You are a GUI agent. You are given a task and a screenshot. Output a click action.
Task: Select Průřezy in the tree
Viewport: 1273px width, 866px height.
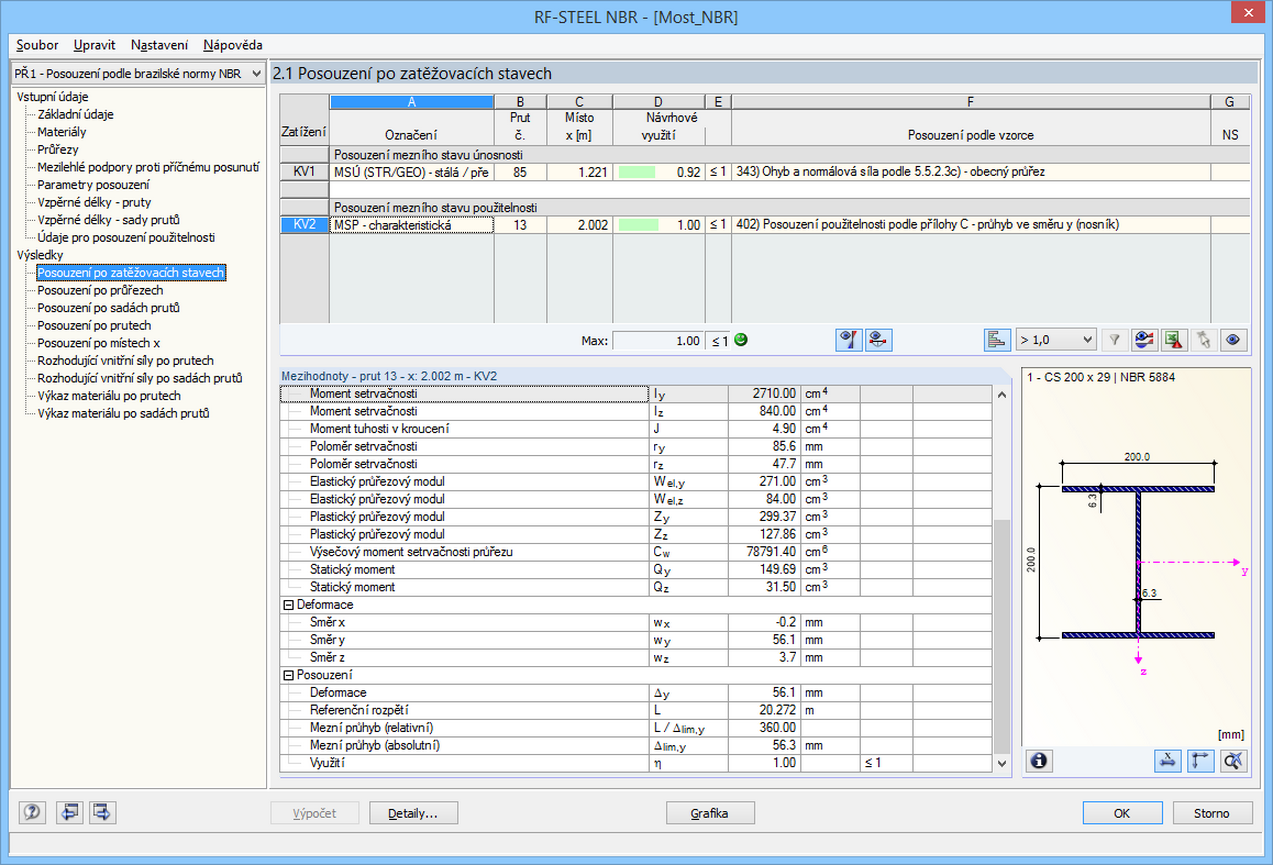pos(57,149)
